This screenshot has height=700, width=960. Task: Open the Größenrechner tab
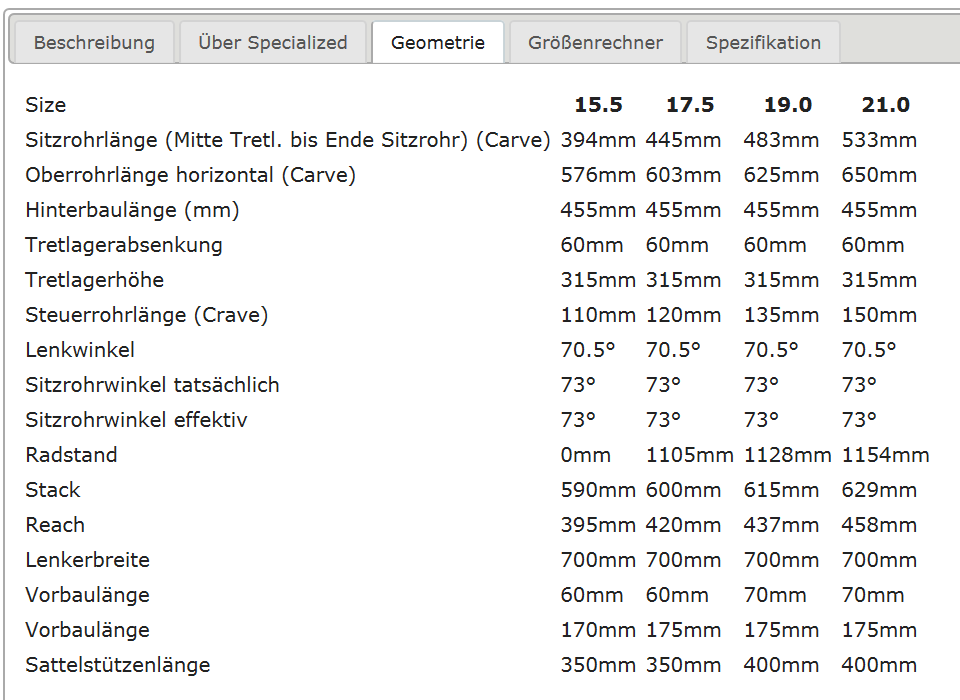pyautogui.click(x=595, y=43)
